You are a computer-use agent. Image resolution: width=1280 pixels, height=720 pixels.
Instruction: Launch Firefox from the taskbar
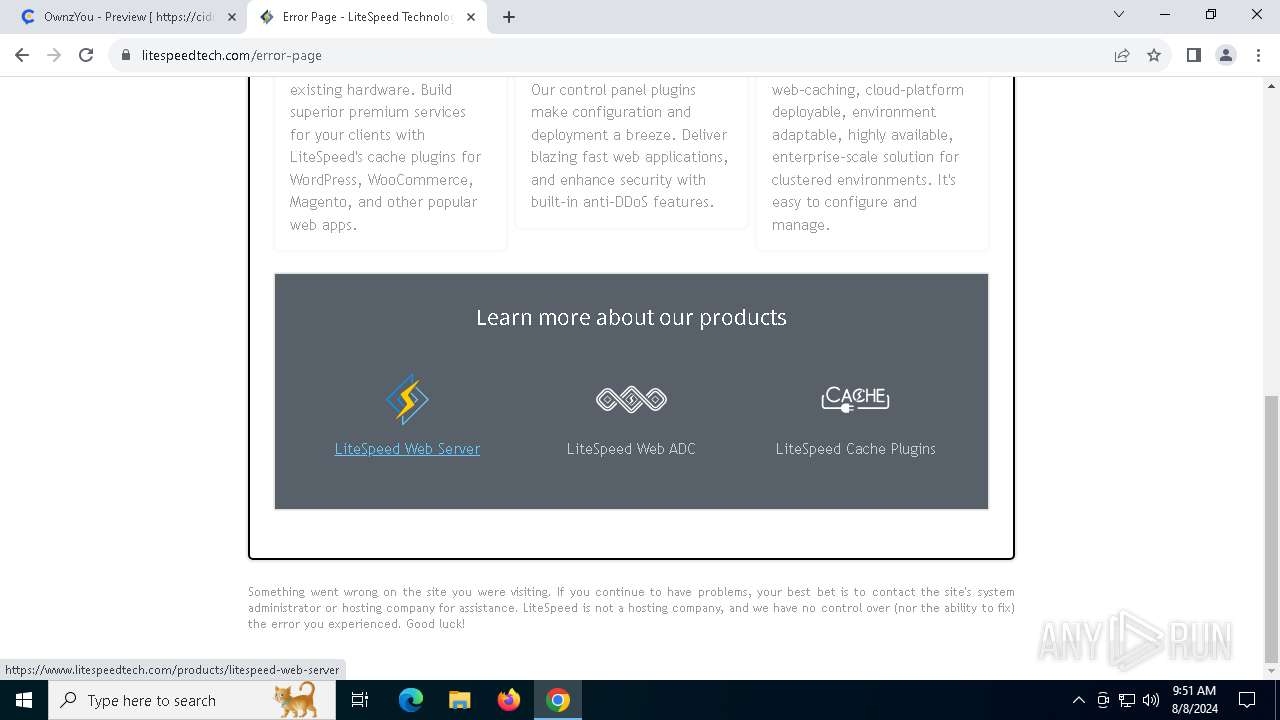coord(509,700)
